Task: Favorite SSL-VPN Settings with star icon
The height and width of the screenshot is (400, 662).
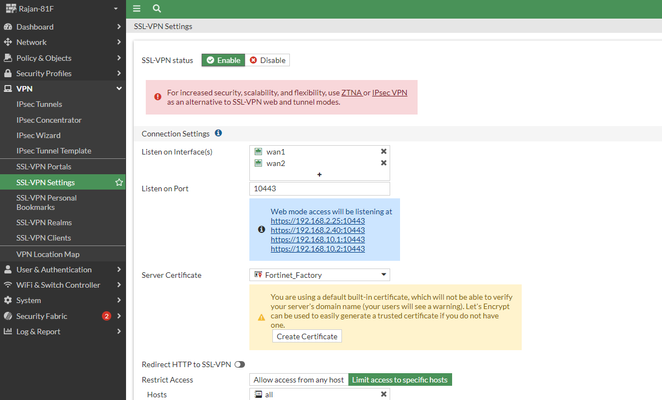Action: (120, 182)
